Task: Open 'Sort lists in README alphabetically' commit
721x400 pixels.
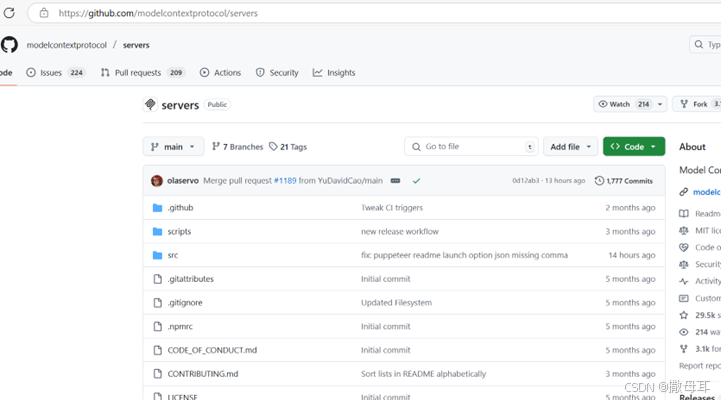Action: tap(423, 374)
